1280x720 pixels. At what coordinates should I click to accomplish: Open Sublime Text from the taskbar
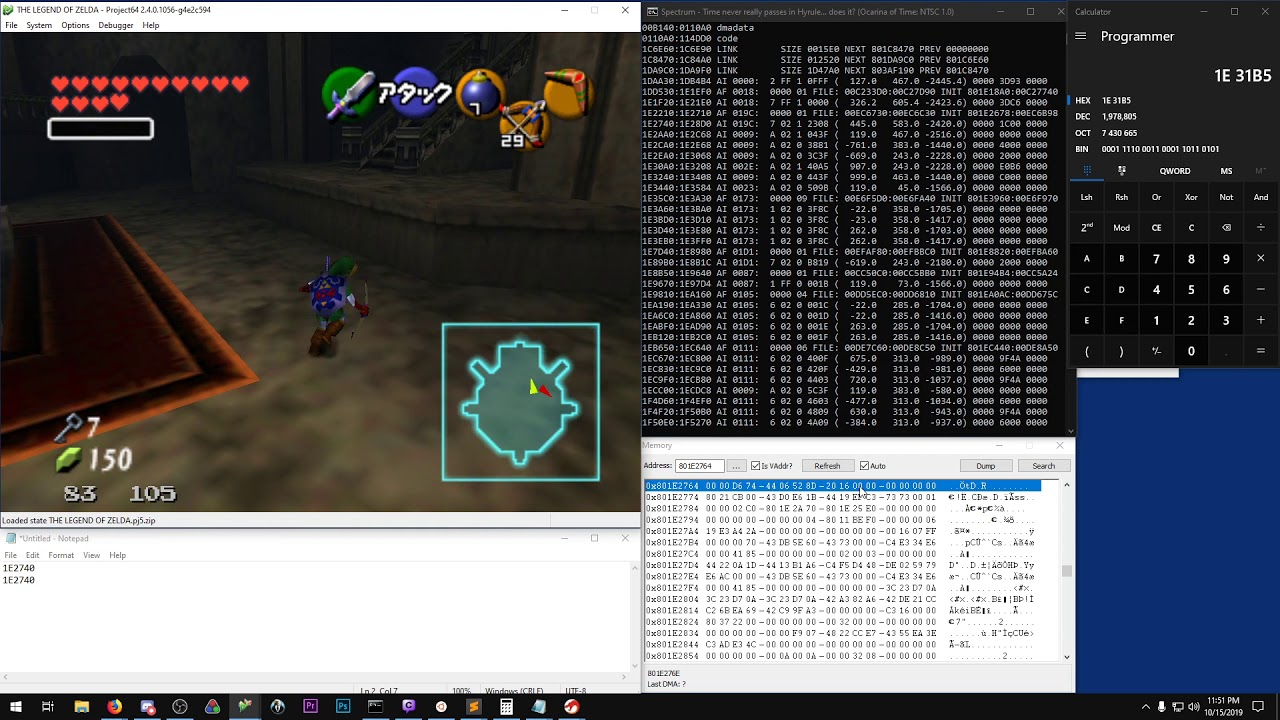click(473, 706)
